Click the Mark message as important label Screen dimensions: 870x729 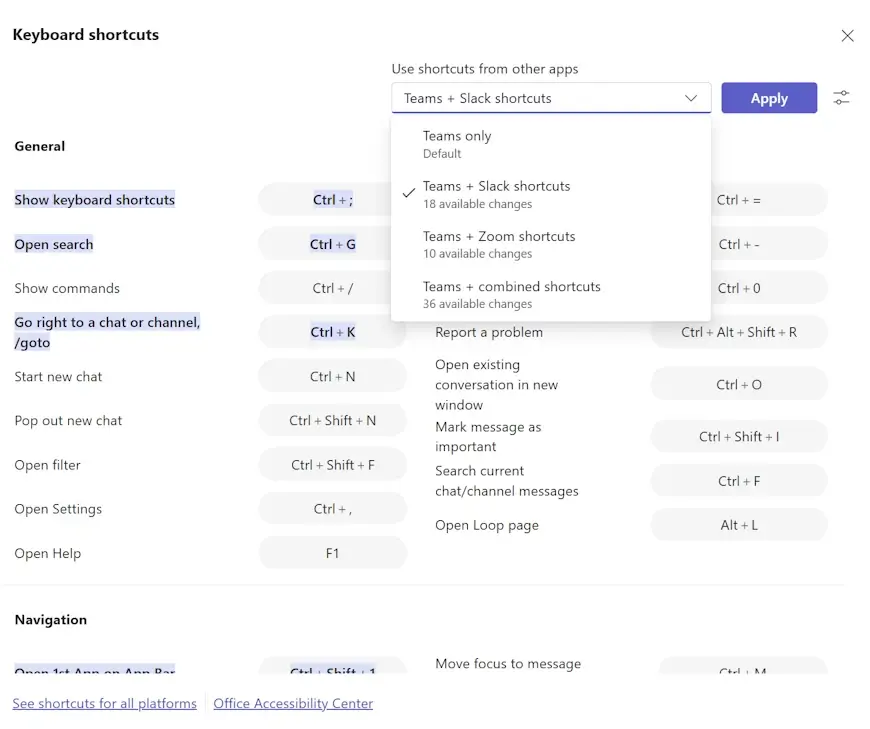488,437
